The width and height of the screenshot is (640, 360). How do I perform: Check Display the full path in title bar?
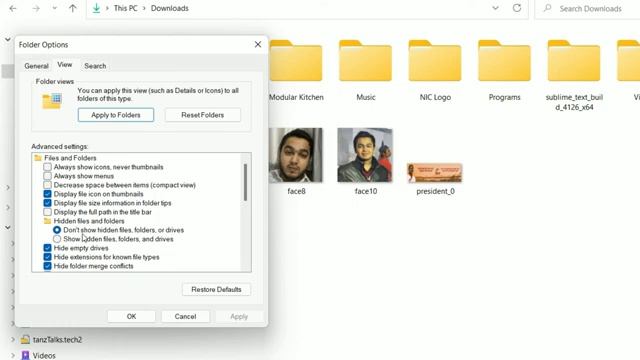pyautogui.click(x=47, y=212)
